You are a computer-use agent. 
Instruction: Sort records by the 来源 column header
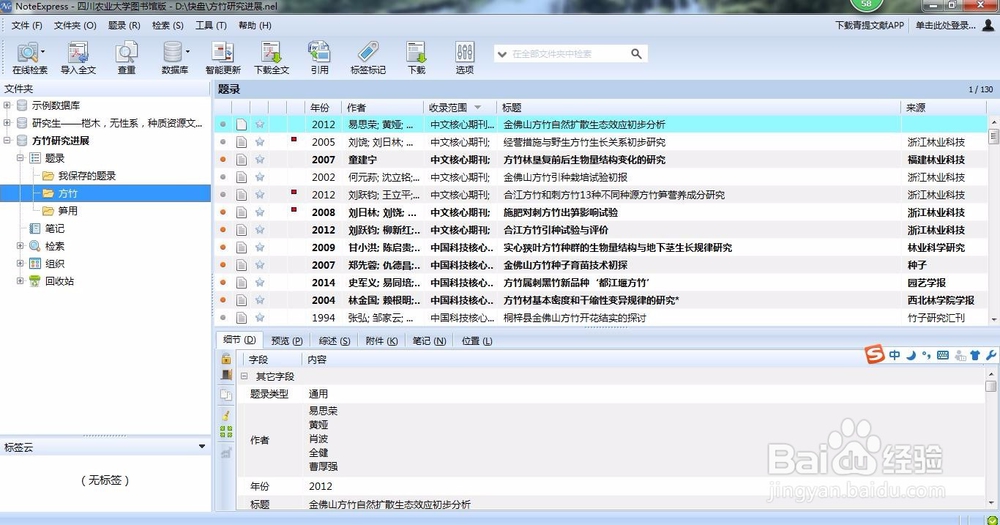click(944, 107)
